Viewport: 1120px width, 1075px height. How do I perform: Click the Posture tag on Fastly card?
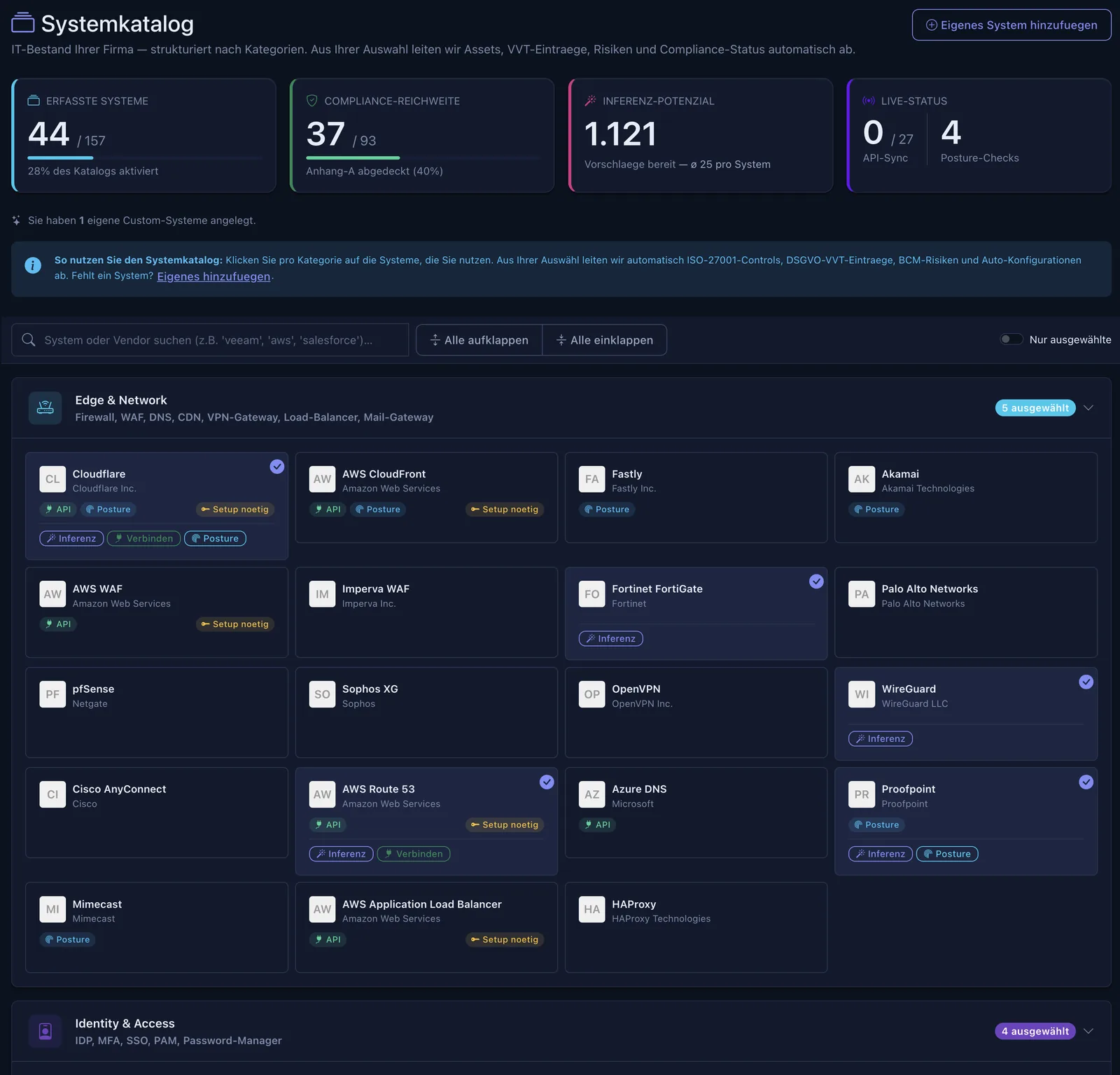pyautogui.click(x=607, y=510)
